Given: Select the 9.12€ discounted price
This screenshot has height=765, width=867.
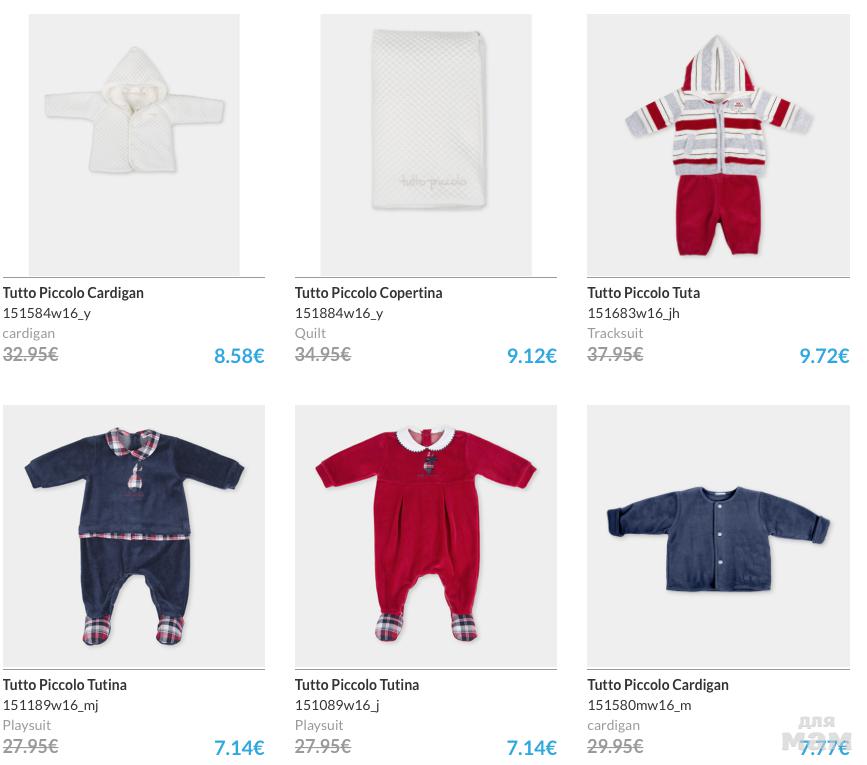Looking at the screenshot, I should click(531, 356).
